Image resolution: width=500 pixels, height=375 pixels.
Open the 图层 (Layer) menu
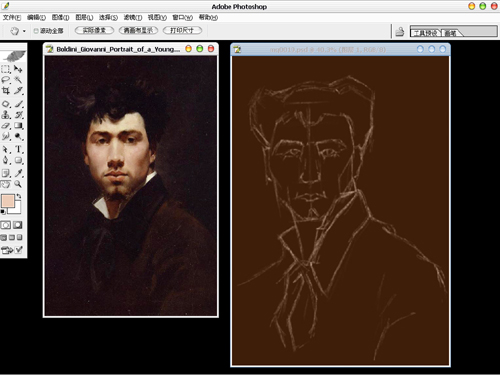(84, 17)
